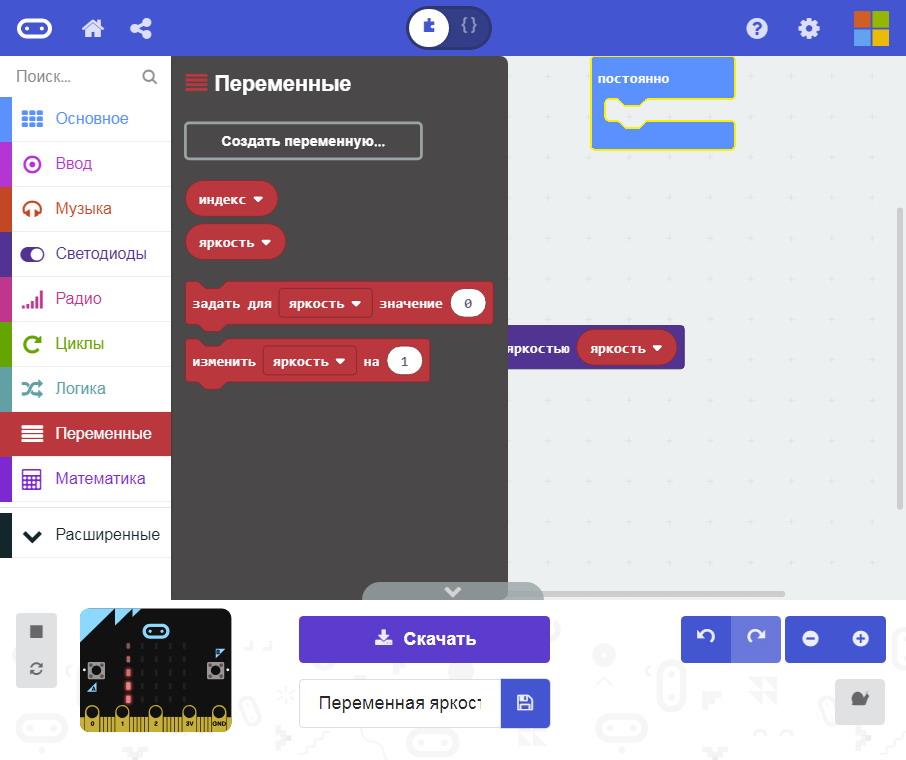Open the Share project icon
Viewport: 906px width, 760px height.
tap(141, 28)
